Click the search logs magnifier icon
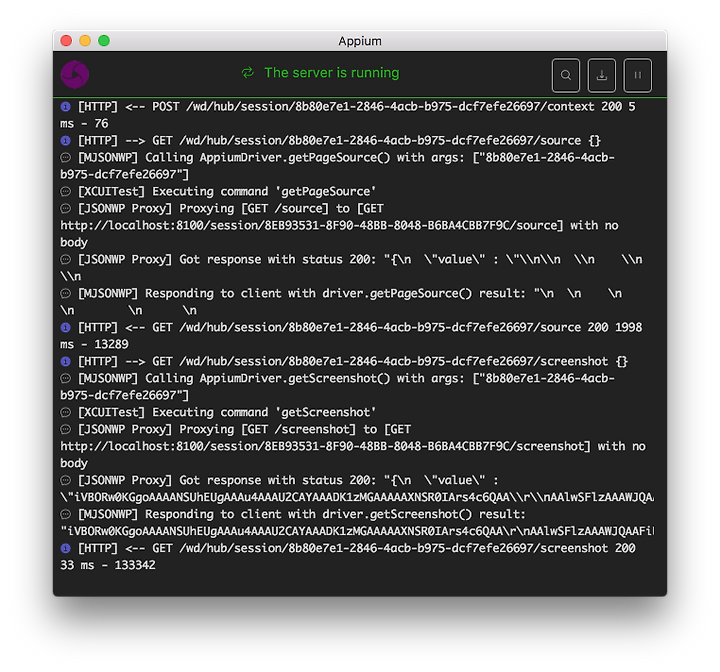Screen dimensions: 720x672 [x=566, y=75]
